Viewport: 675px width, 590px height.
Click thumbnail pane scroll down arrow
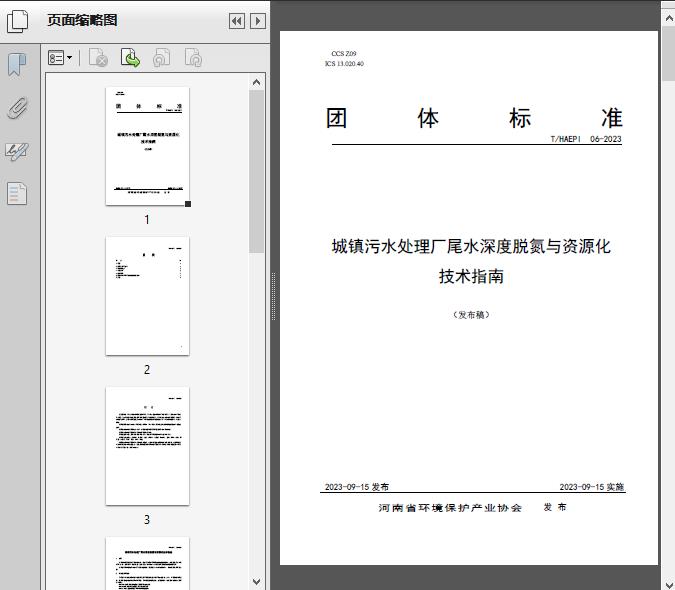tap(257, 582)
